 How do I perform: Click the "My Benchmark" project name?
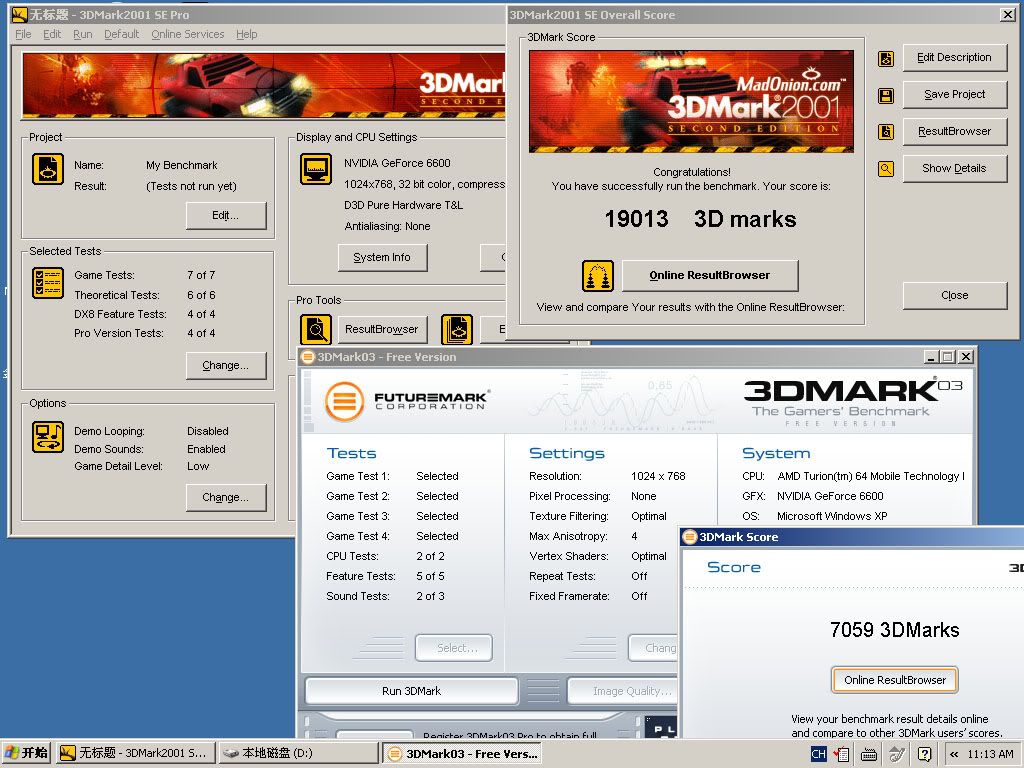coord(182,165)
